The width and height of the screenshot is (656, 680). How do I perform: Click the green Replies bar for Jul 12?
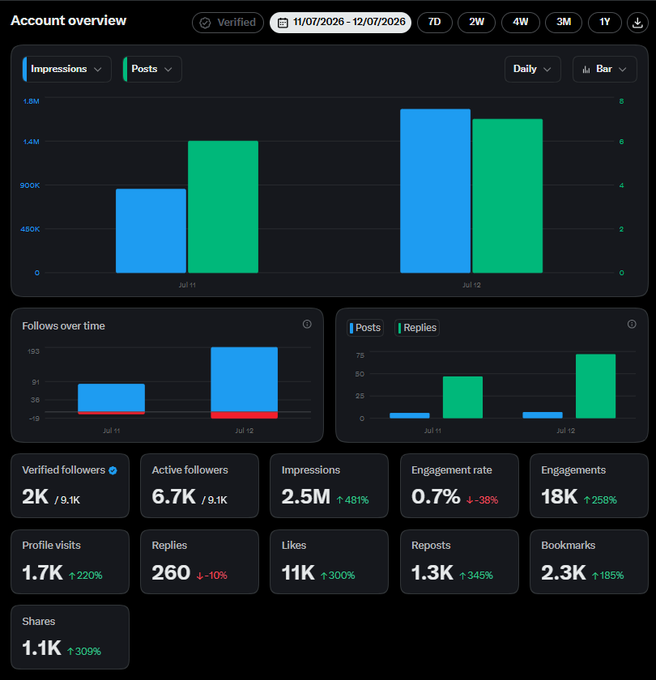[595, 386]
